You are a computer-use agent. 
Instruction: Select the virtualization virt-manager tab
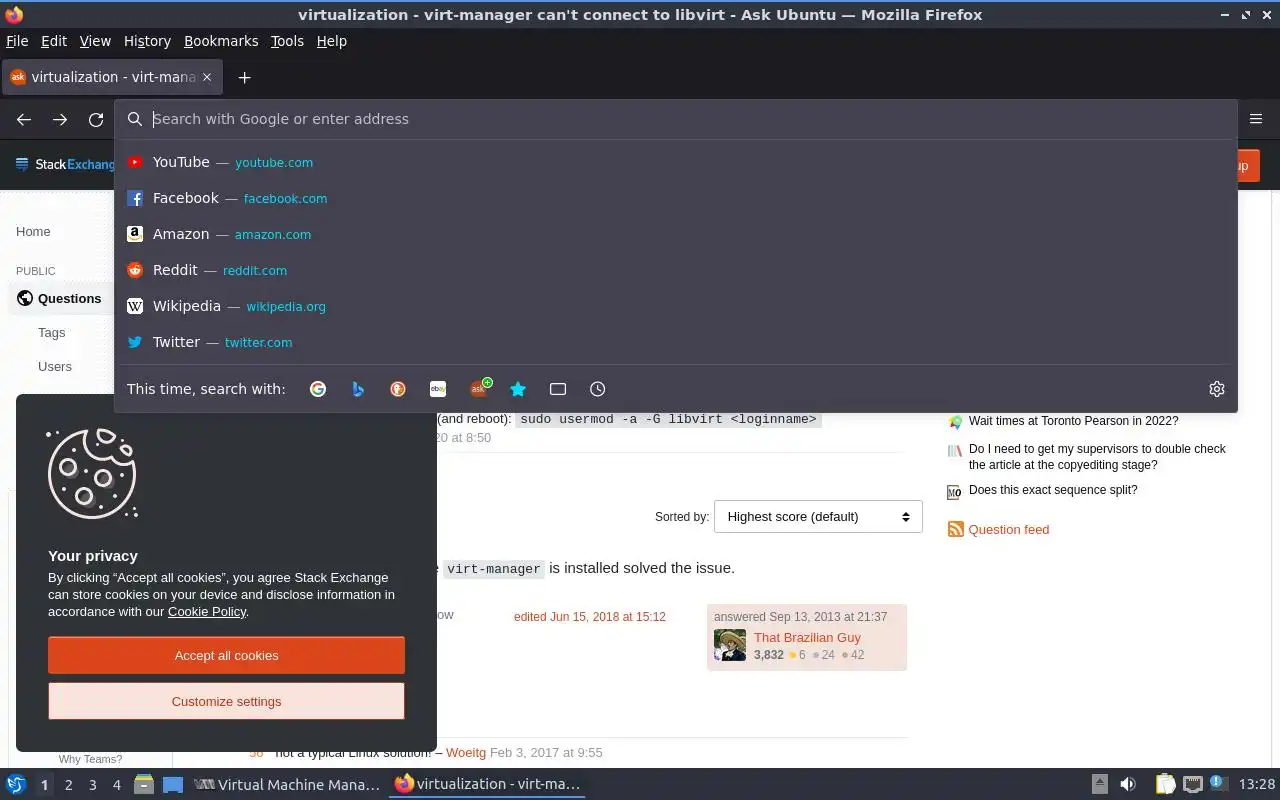point(112,77)
